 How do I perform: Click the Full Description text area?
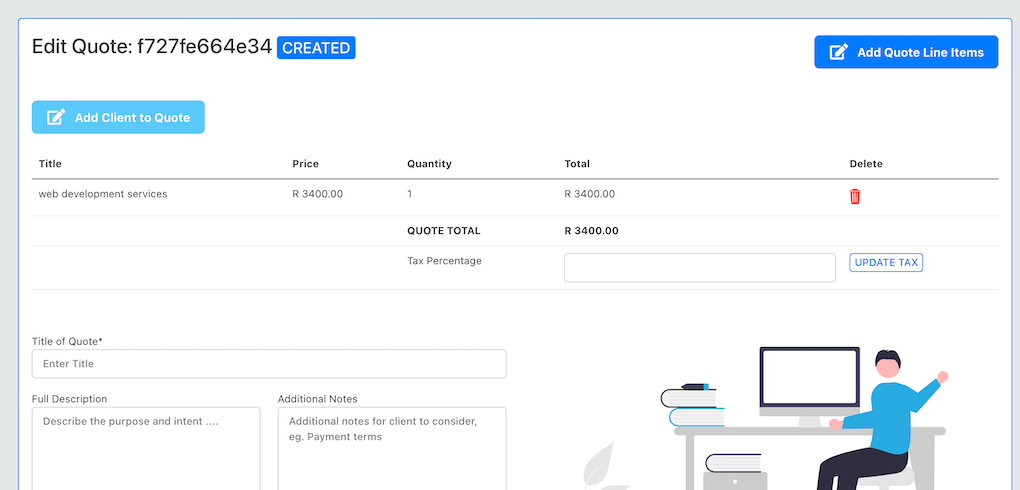click(x=146, y=448)
